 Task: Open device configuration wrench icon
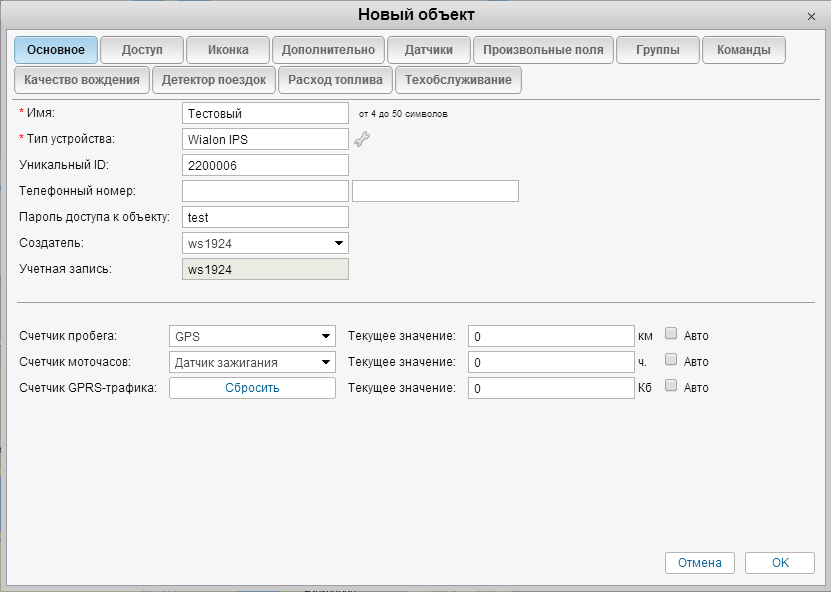pos(362,139)
